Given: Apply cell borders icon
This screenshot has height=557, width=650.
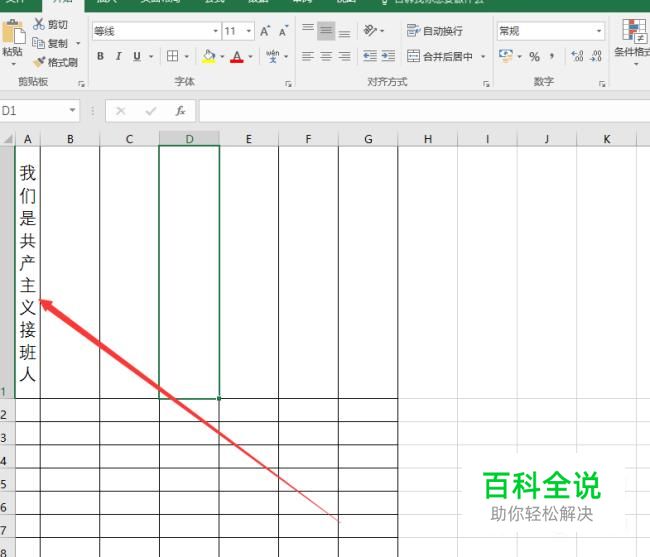Looking at the screenshot, I should (x=172, y=56).
